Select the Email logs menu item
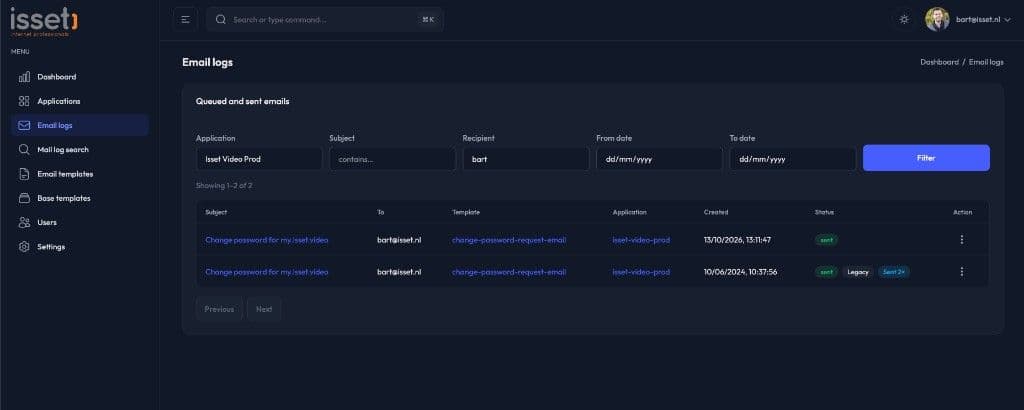Image resolution: width=1024 pixels, height=410 pixels. pos(80,125)
